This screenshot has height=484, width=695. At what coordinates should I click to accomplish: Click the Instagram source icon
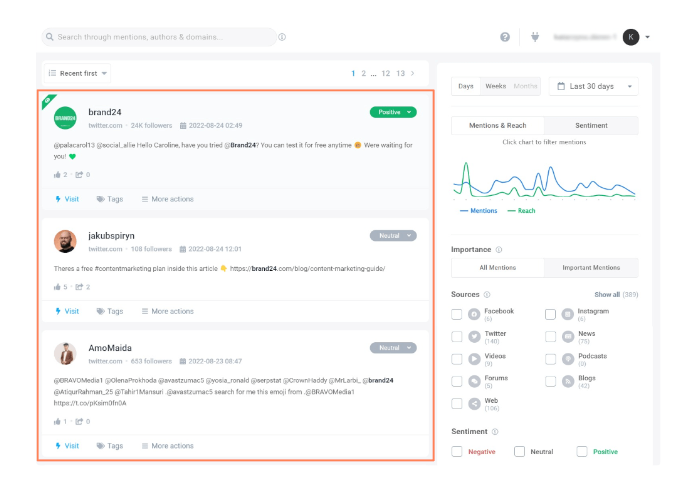[568, 314]
